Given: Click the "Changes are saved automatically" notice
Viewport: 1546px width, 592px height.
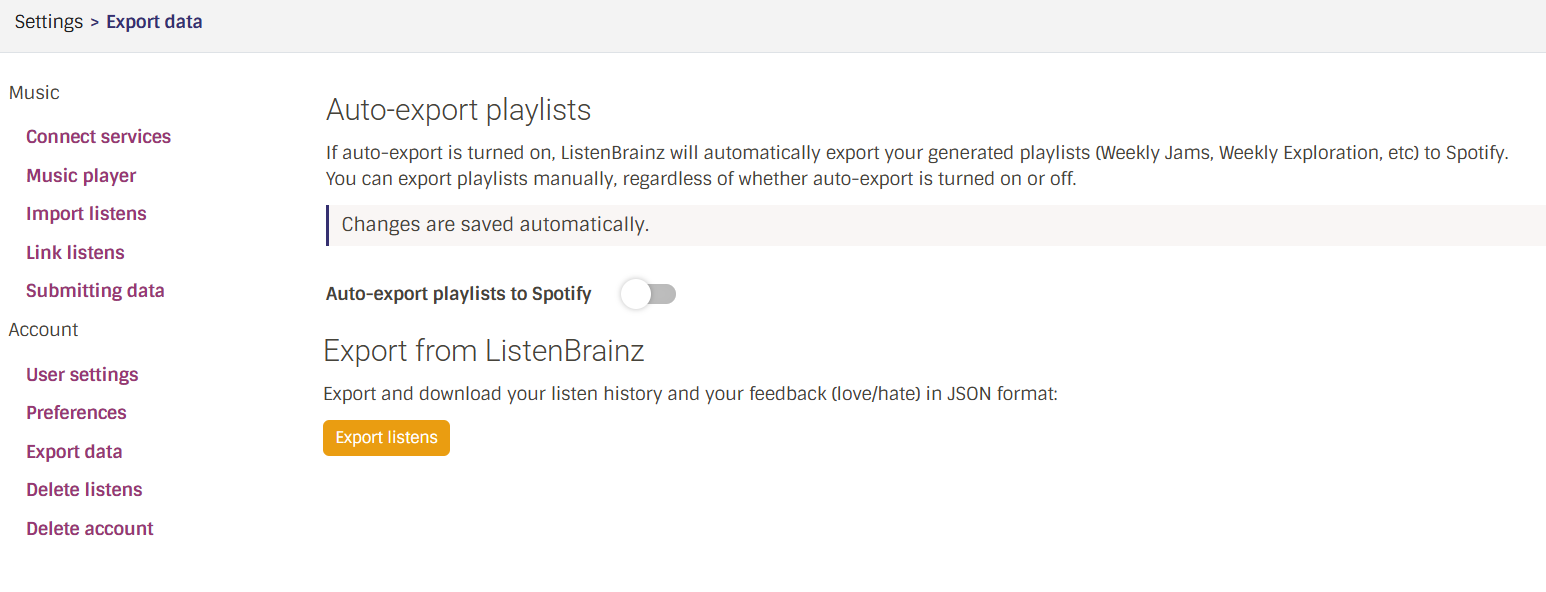Looking at the screenshot, I should [495, 225].
